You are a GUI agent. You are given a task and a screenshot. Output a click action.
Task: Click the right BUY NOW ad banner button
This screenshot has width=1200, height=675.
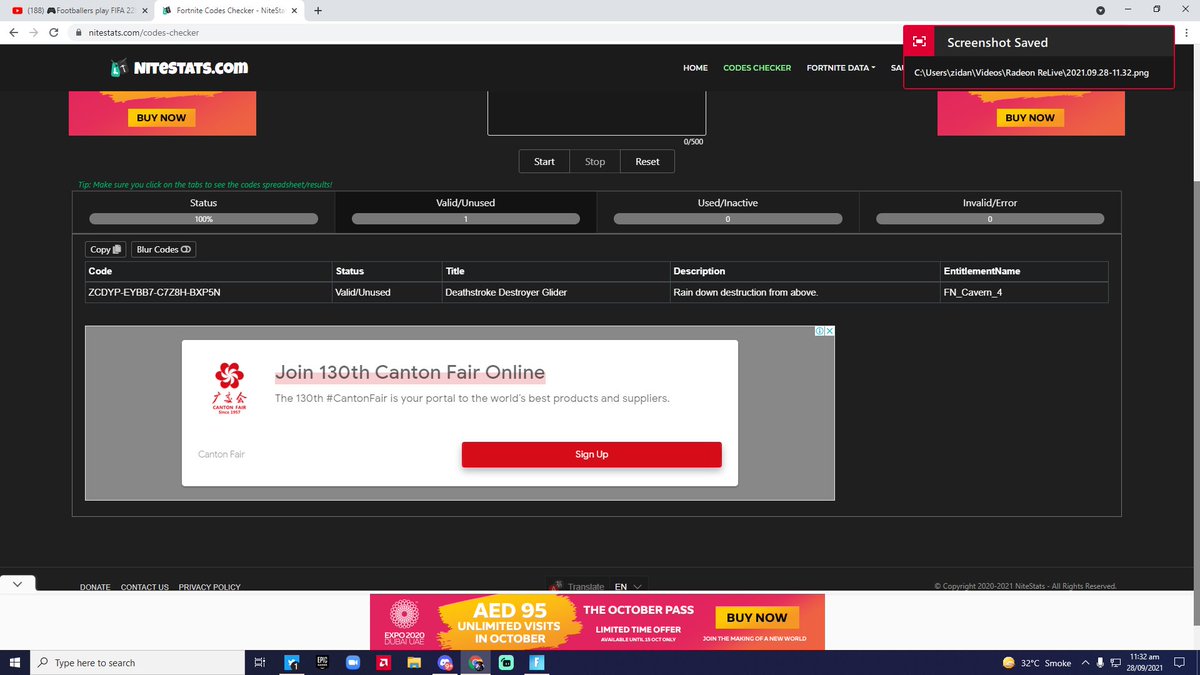[x=1029, y=117]
